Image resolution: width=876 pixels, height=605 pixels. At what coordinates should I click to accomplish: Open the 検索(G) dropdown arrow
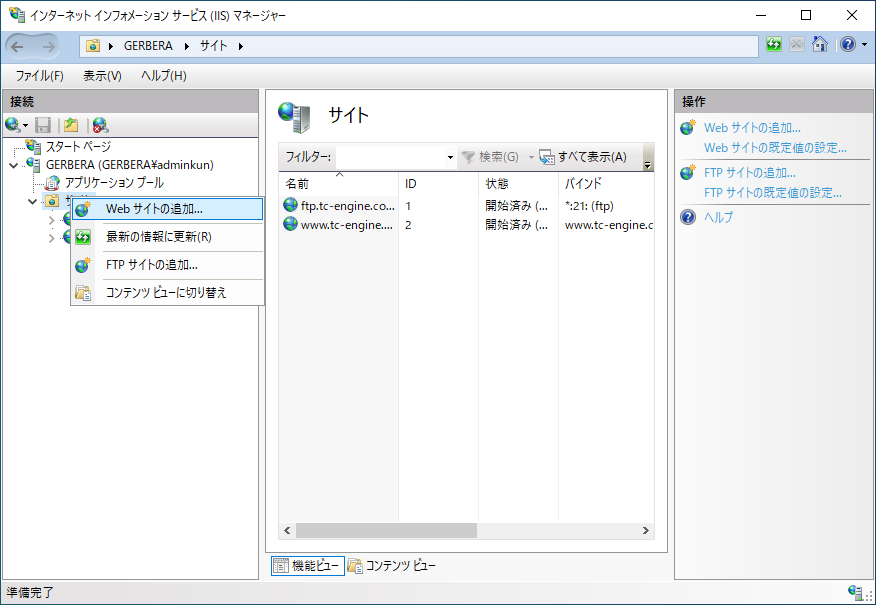point(531,158)
